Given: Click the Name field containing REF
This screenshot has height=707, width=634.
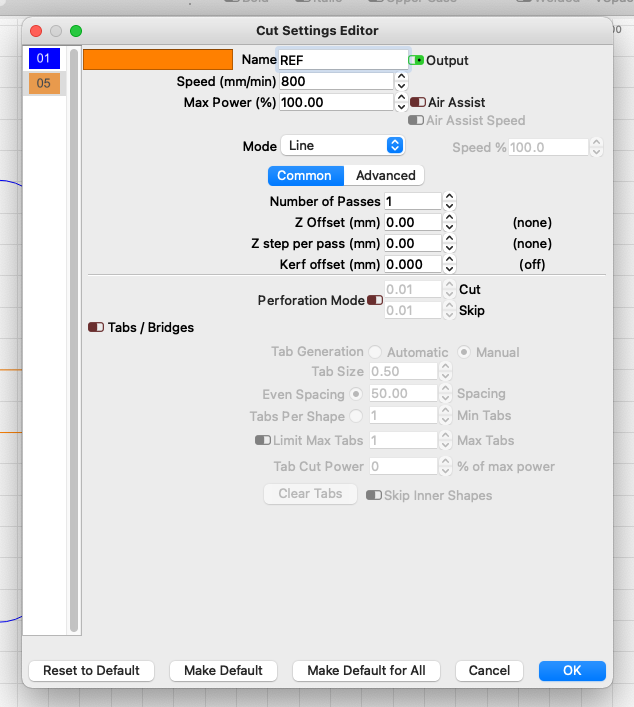Looking at the screenshot, I should pyautogui.click(x=343, y=60).
